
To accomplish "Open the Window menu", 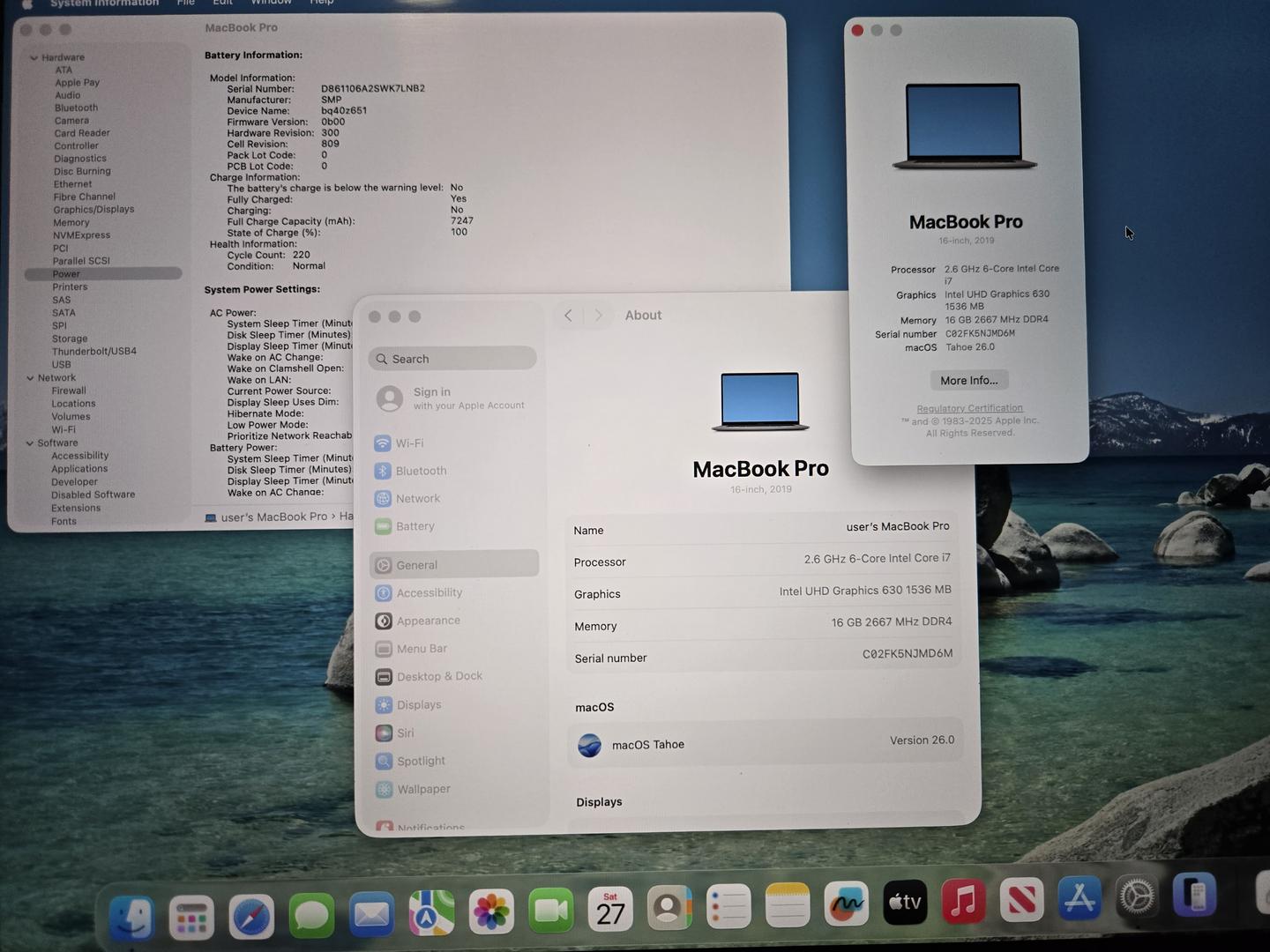I will coord(271,3).
